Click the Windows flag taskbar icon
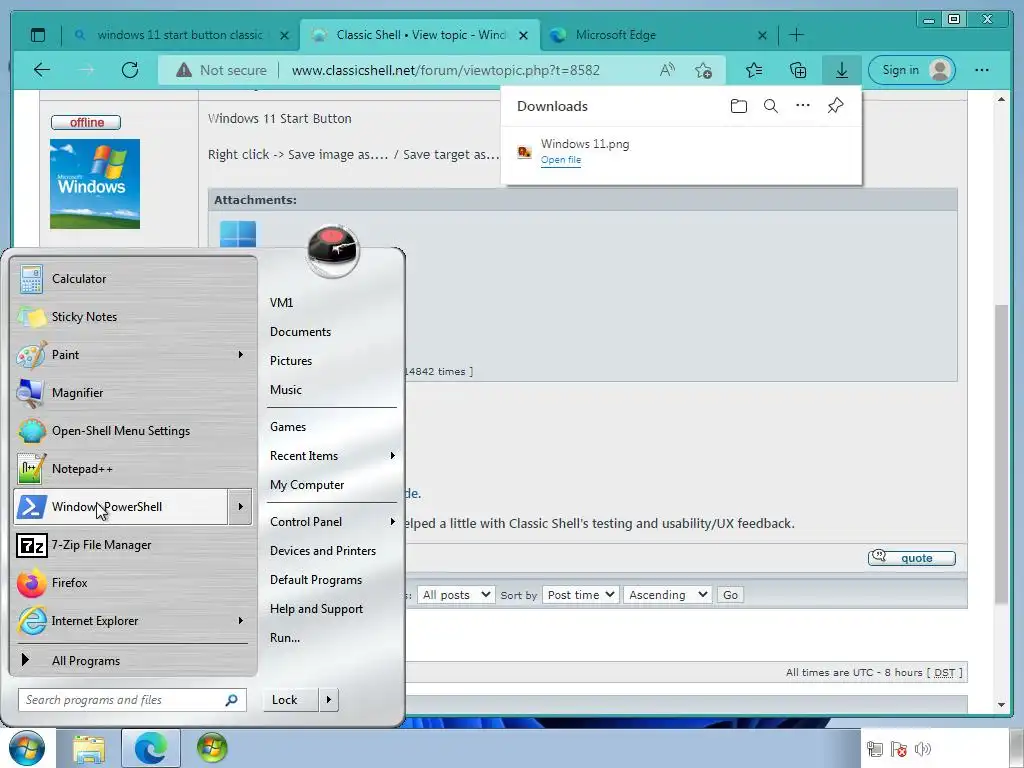1024x768 pixels. click(212, 748)
